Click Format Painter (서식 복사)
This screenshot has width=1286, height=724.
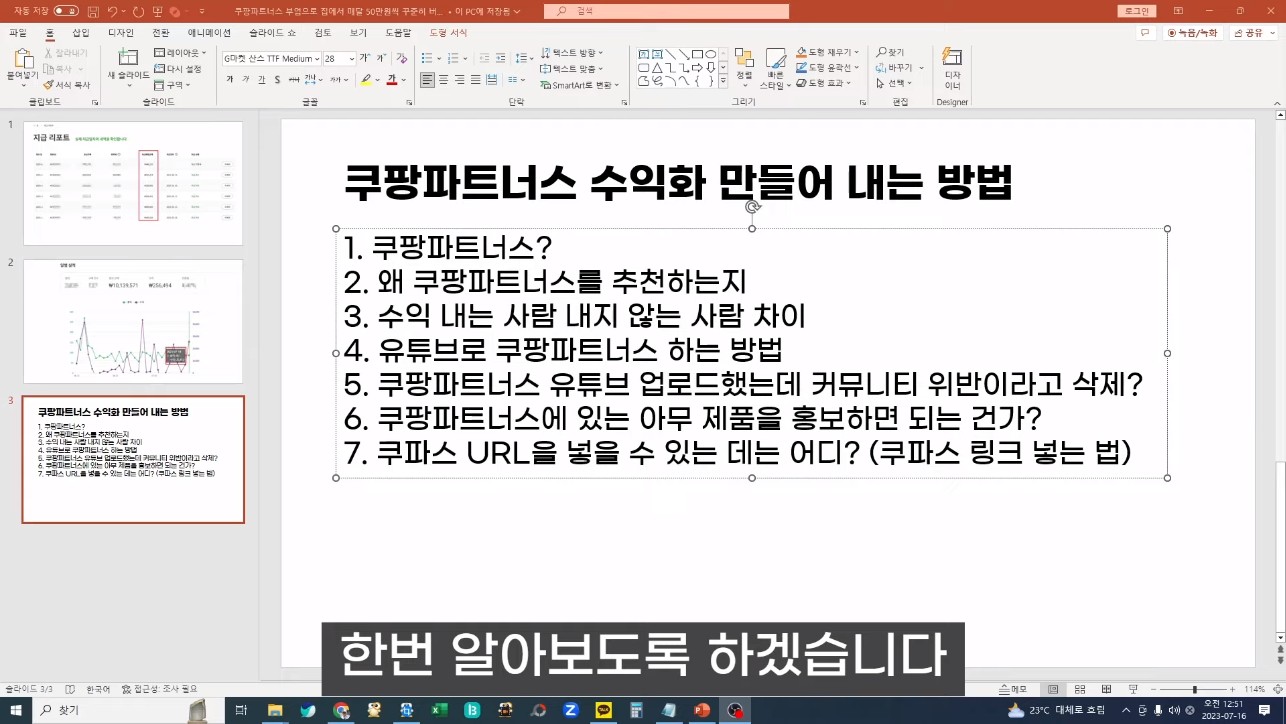(66, 85)
